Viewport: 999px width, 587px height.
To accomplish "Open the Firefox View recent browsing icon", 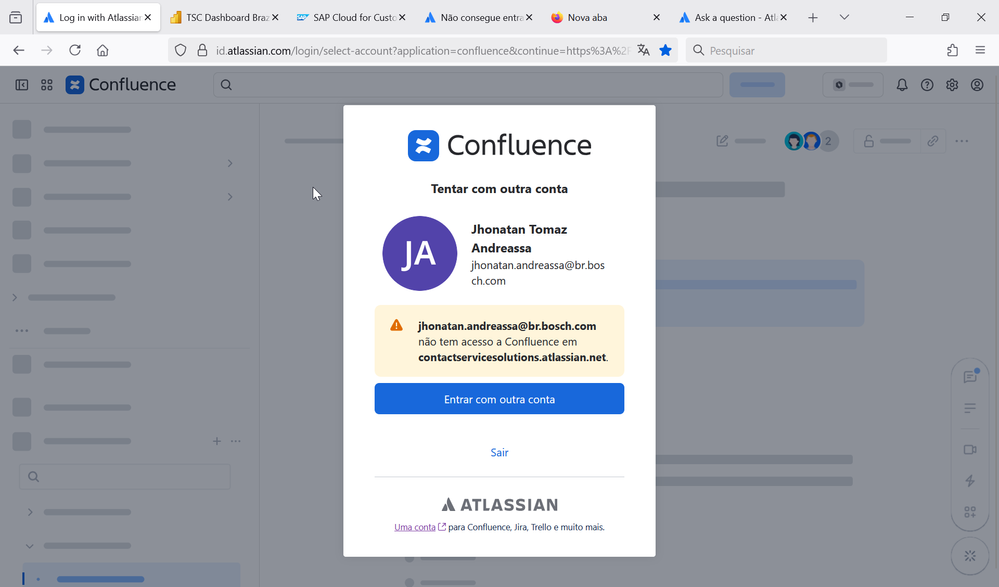I will [x=16, y=18].
